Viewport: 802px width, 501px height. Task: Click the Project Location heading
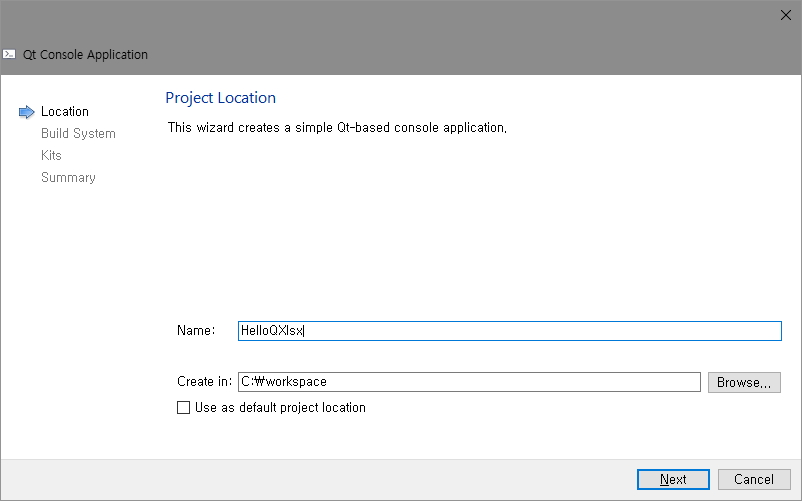(x=220, y=98)
